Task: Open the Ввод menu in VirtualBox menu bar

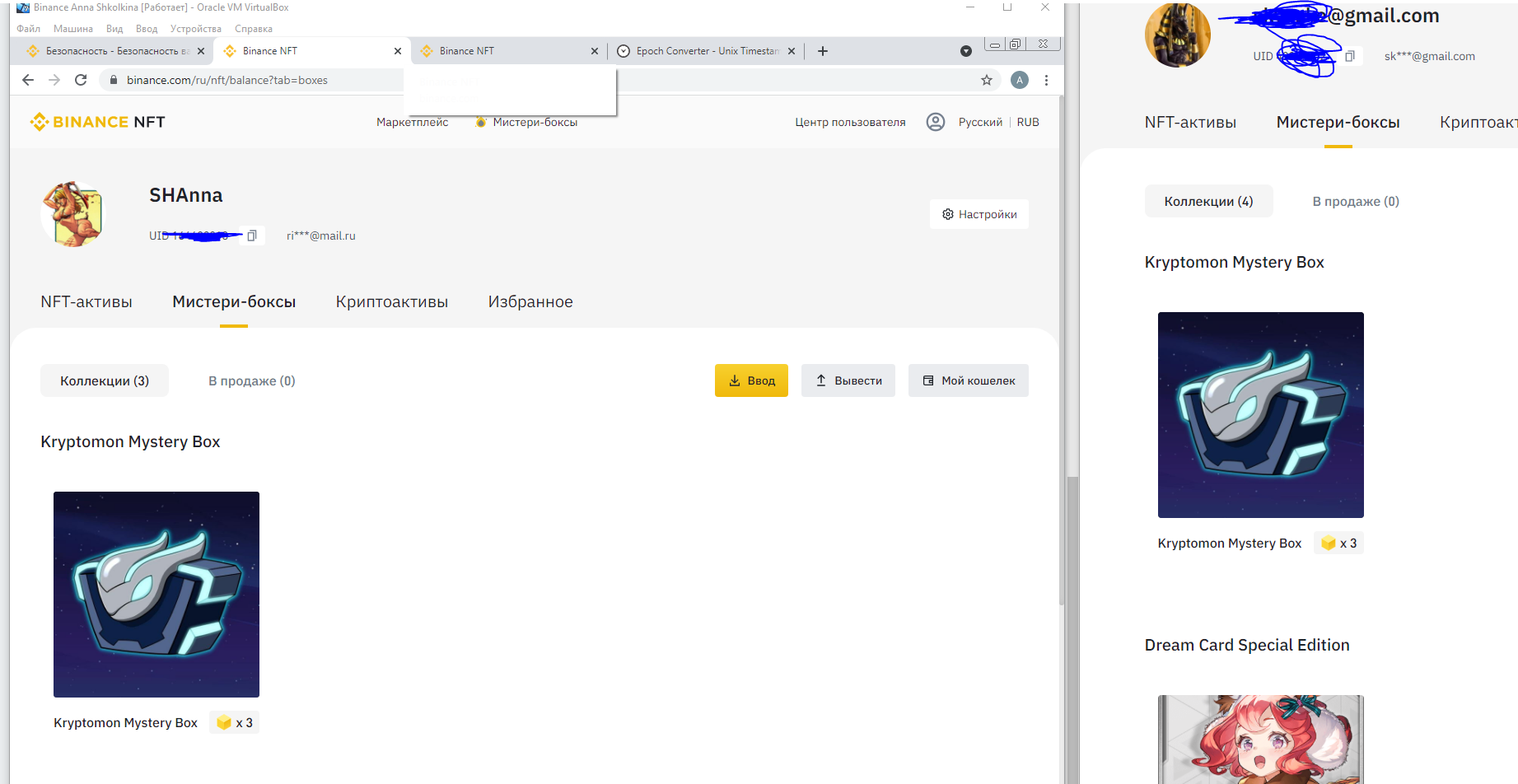Action: (147, 29)
